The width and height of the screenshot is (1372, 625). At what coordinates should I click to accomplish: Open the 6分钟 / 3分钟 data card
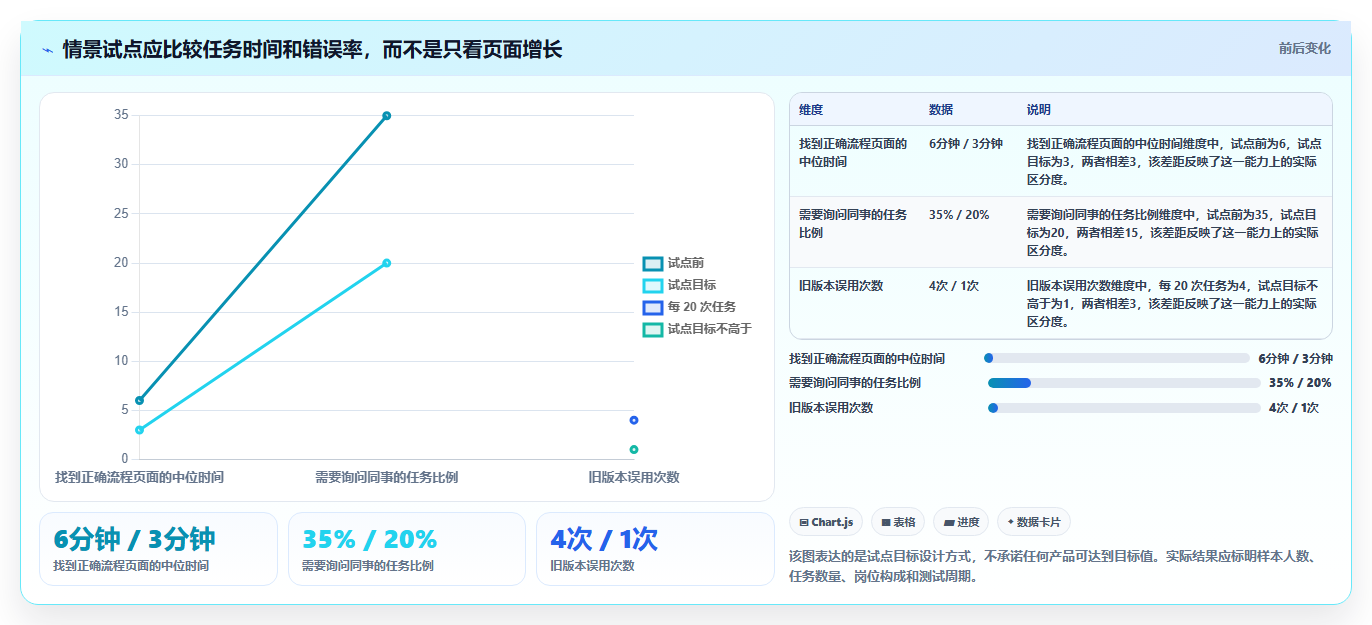[x=158, y=549]
